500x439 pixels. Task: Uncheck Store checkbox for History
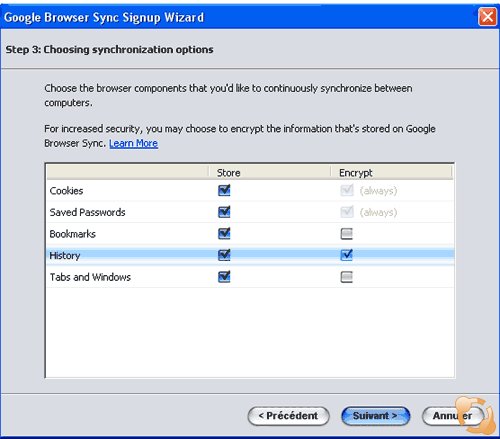(224, 255)
